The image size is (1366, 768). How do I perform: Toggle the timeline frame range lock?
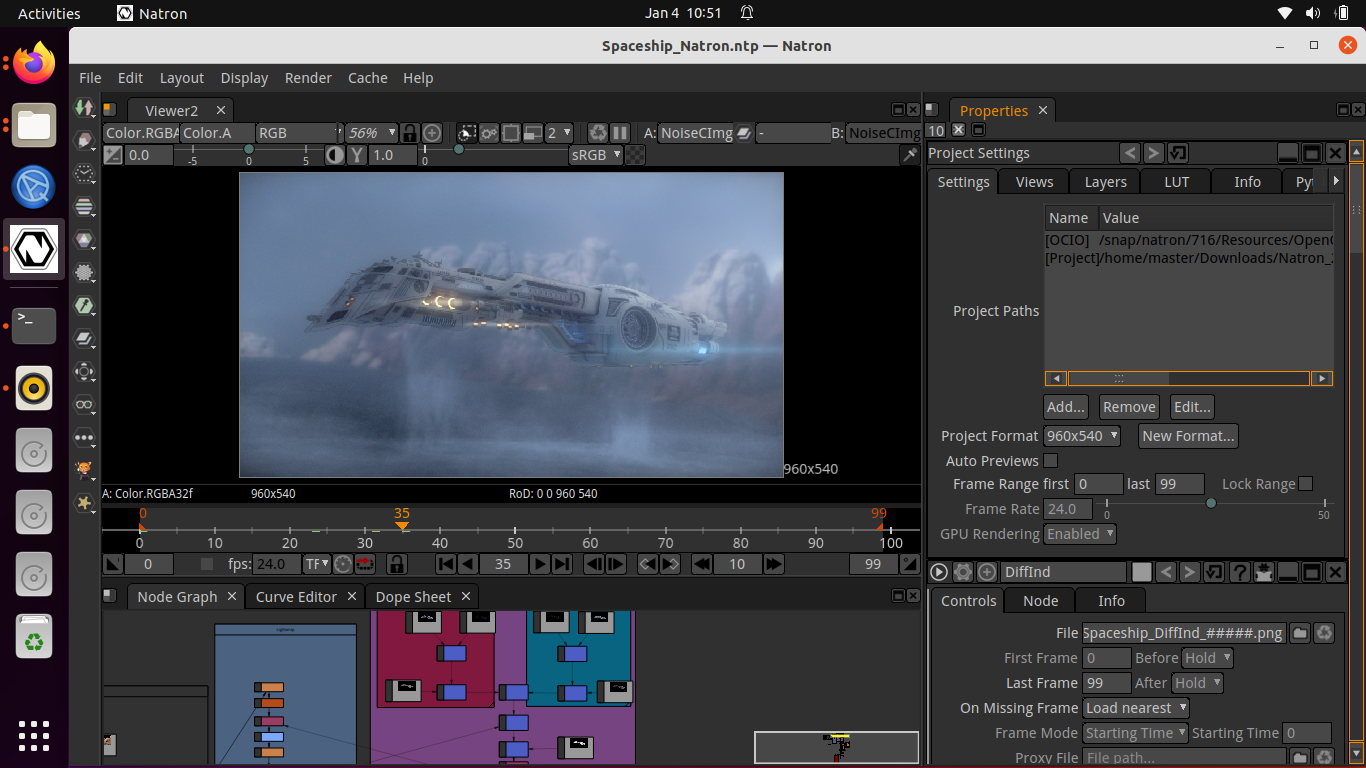click(x=398, y=564)
